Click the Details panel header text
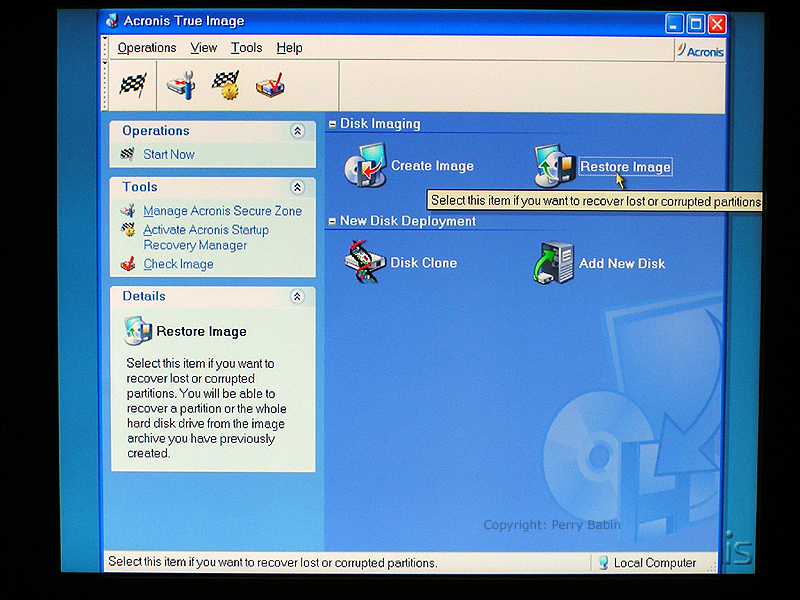 pyautogui.click(x=144, y=296)
